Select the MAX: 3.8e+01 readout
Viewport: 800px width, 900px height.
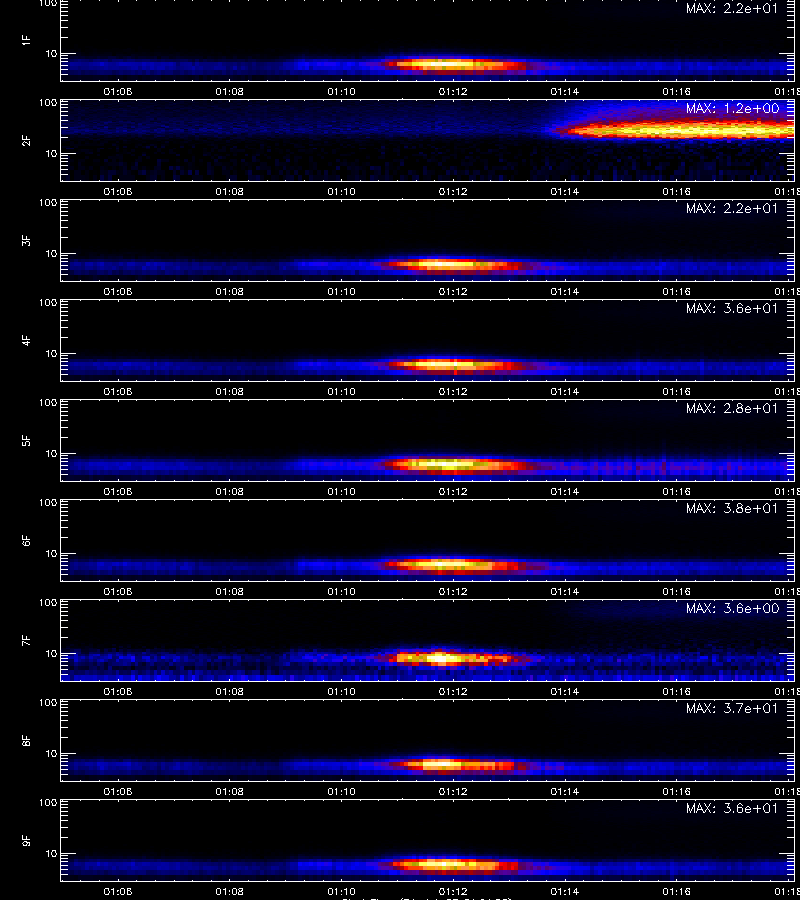click(x=732, y=509)
